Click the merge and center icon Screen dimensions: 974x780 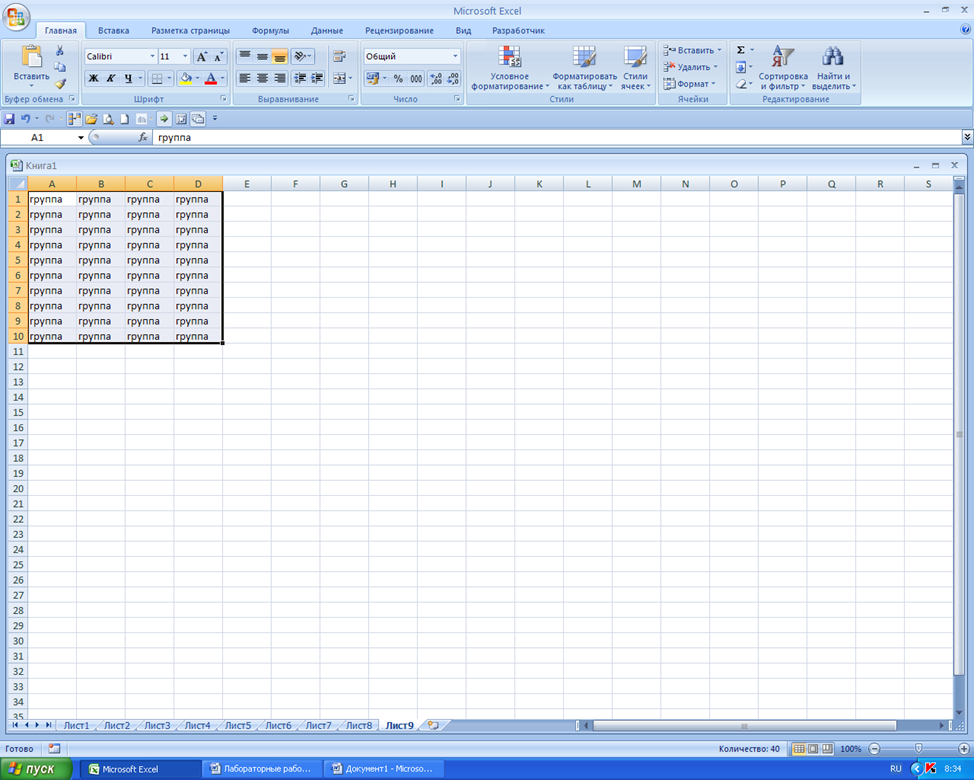click(339, 78)
